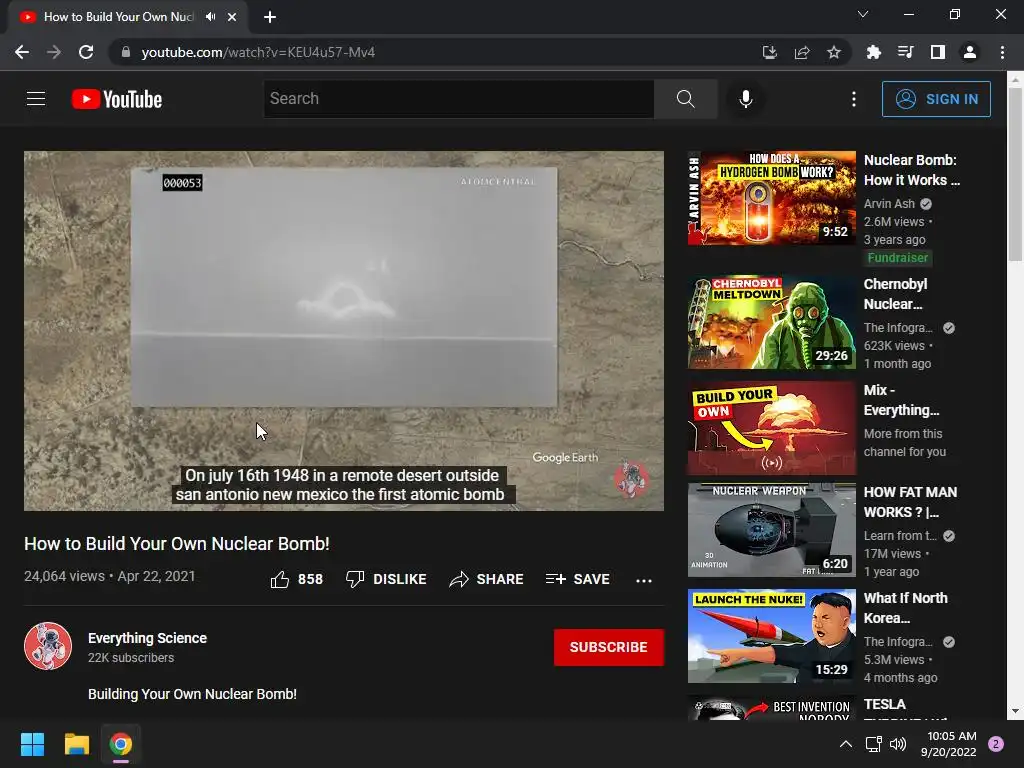The width and height of the screenshot is (1024, 768).
Task: Go back with browser back arrow
Action: pyautogui.click(x=22, y=52)
